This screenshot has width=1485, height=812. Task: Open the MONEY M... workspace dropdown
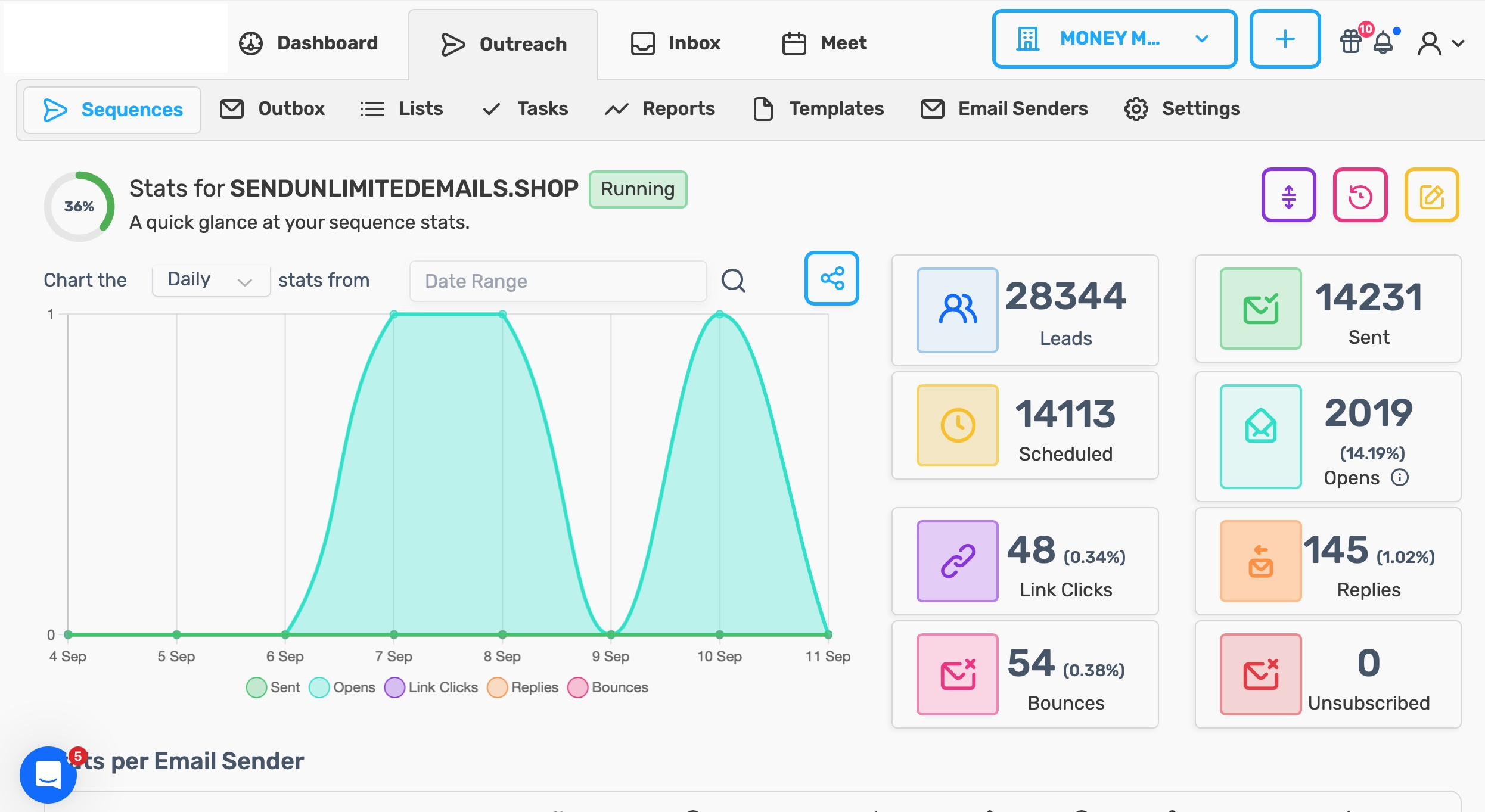tap(1114, 39)
